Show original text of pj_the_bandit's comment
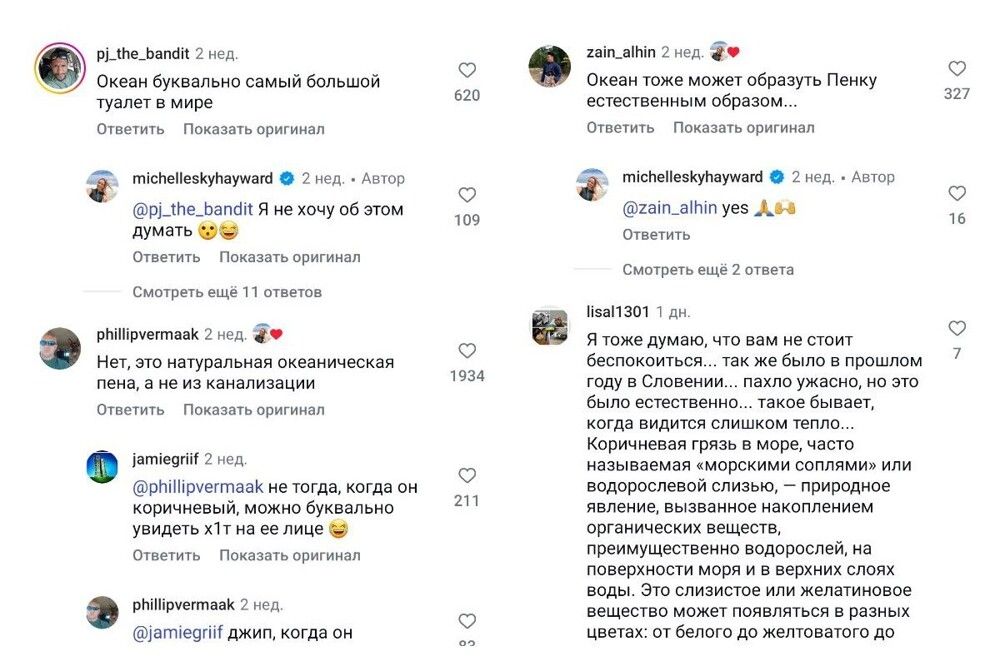The width and height of the screenshot is (1000, 666). point(254,129)
